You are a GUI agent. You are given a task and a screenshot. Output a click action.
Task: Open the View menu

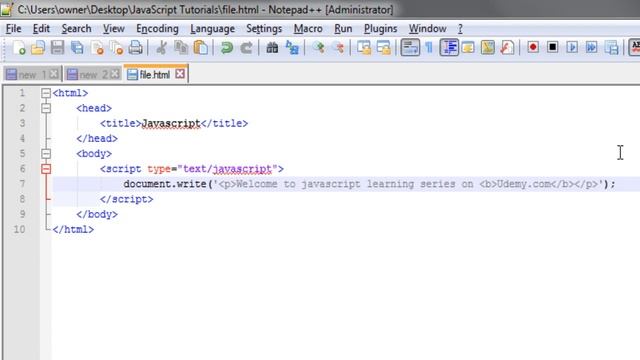click(x=113, y=29)
